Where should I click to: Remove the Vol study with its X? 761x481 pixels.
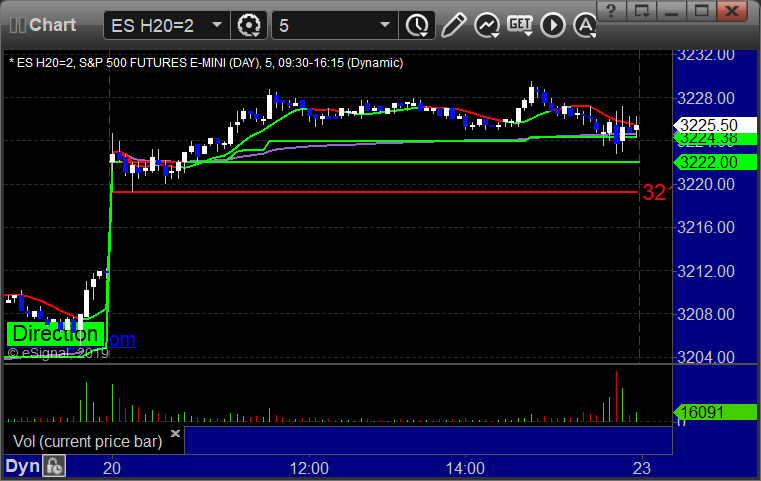(175, 433)
